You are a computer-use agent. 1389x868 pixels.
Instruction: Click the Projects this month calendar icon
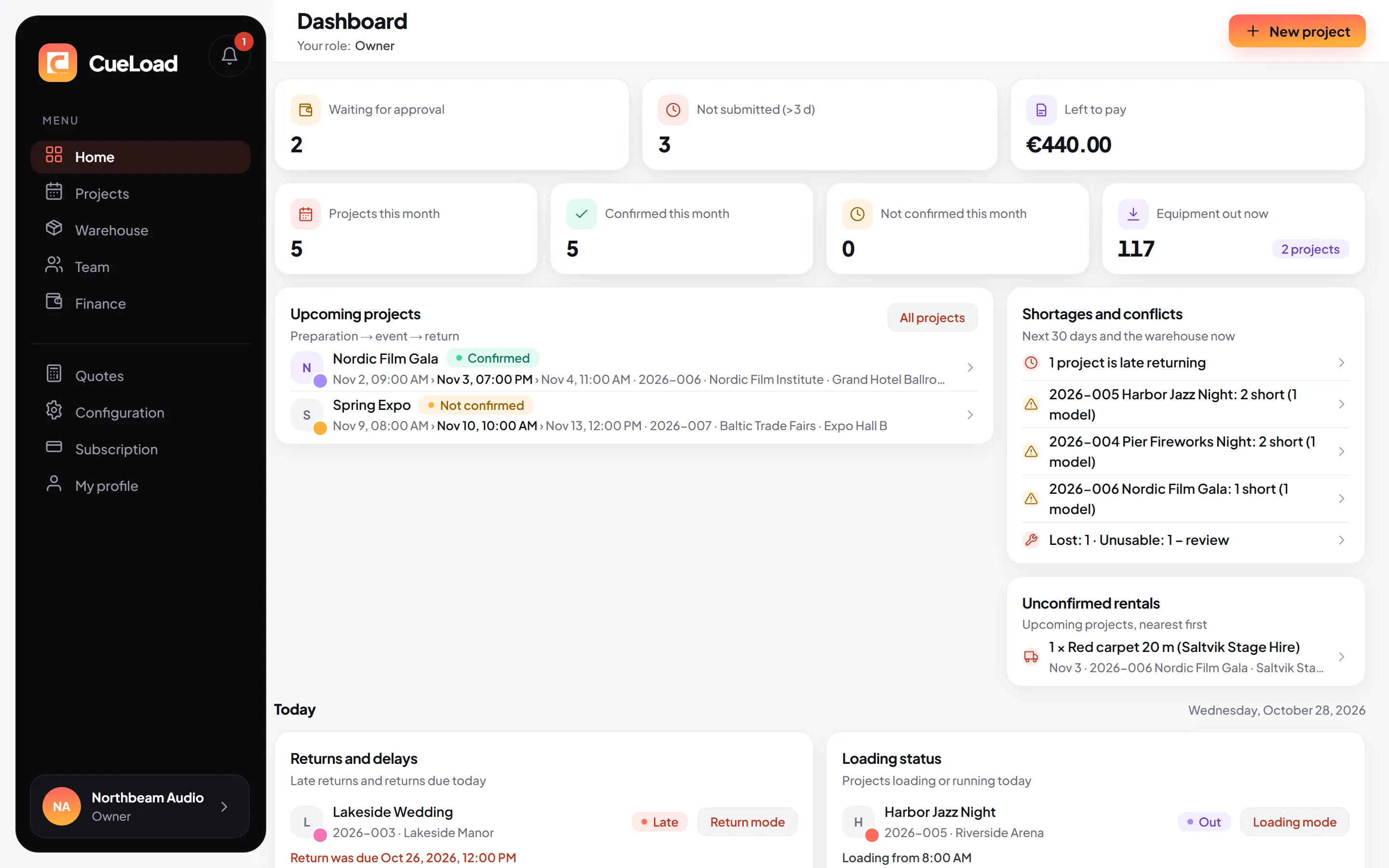305,214
